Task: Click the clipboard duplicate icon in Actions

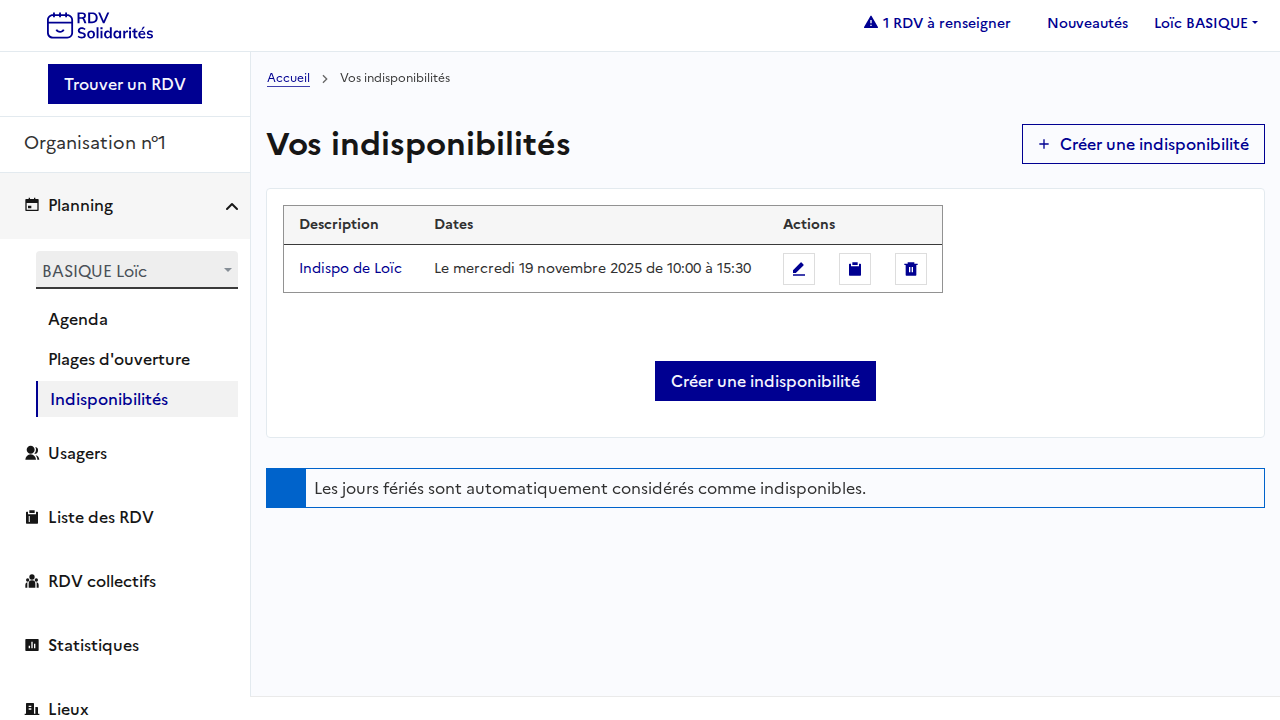Action: (x=854, y=269)
